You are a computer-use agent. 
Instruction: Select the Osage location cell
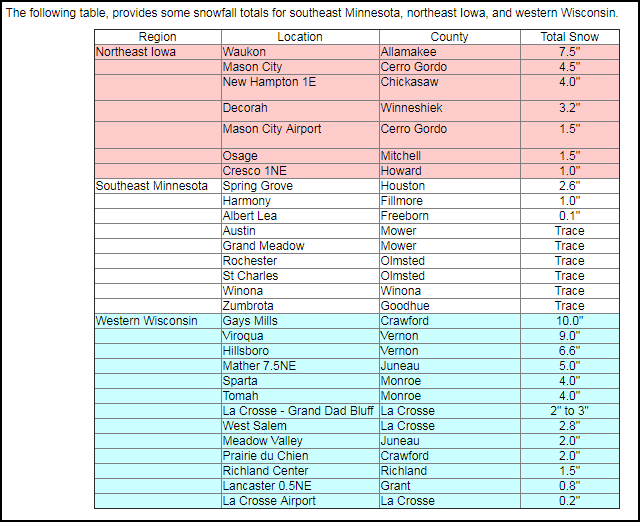pyautogui.click(x=300, y=156)
